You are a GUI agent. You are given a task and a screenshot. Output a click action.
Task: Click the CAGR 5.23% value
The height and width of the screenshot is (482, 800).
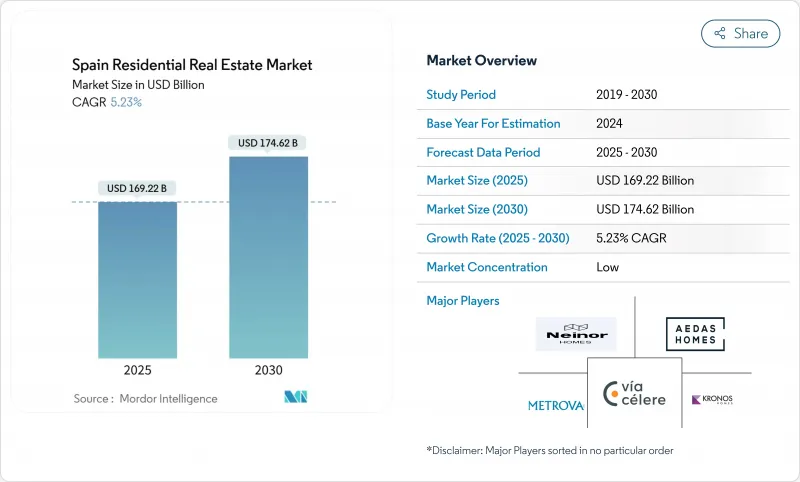(x=125, y=102)
